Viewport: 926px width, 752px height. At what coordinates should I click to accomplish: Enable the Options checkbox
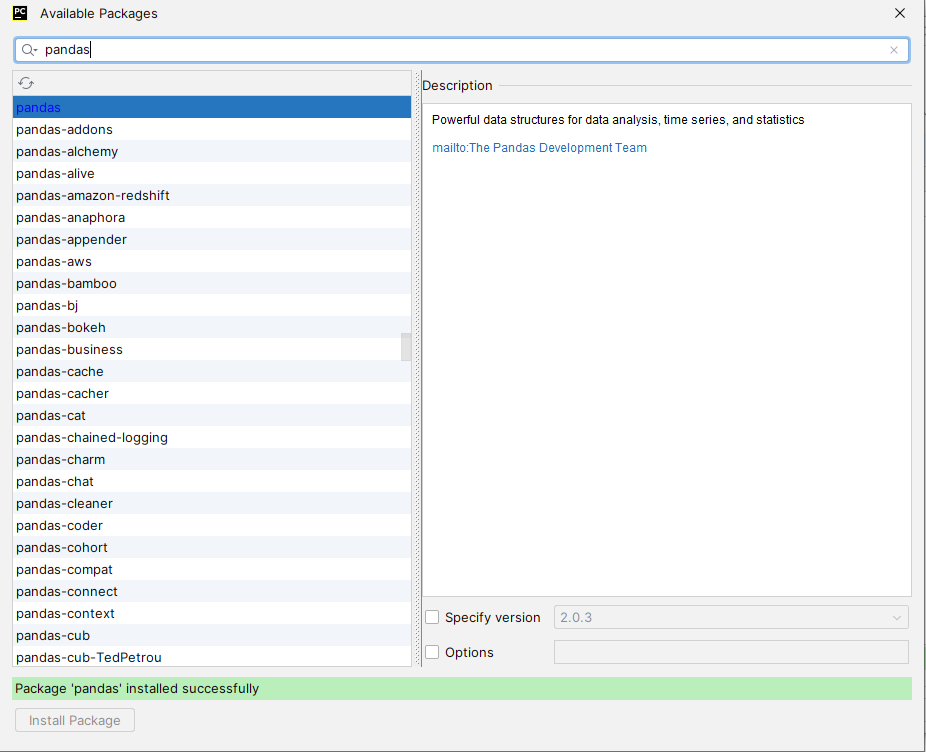[432, 652]
